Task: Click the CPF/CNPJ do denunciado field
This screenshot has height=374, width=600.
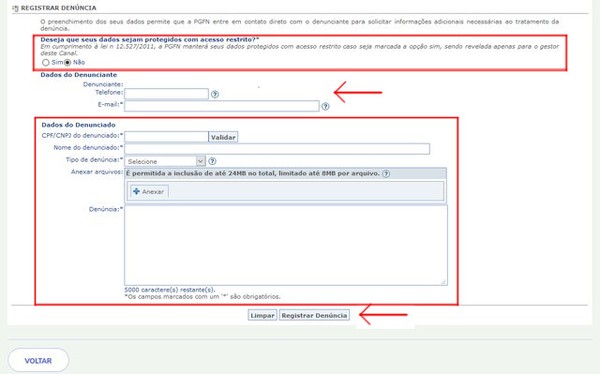Action: tap(166, 137)
